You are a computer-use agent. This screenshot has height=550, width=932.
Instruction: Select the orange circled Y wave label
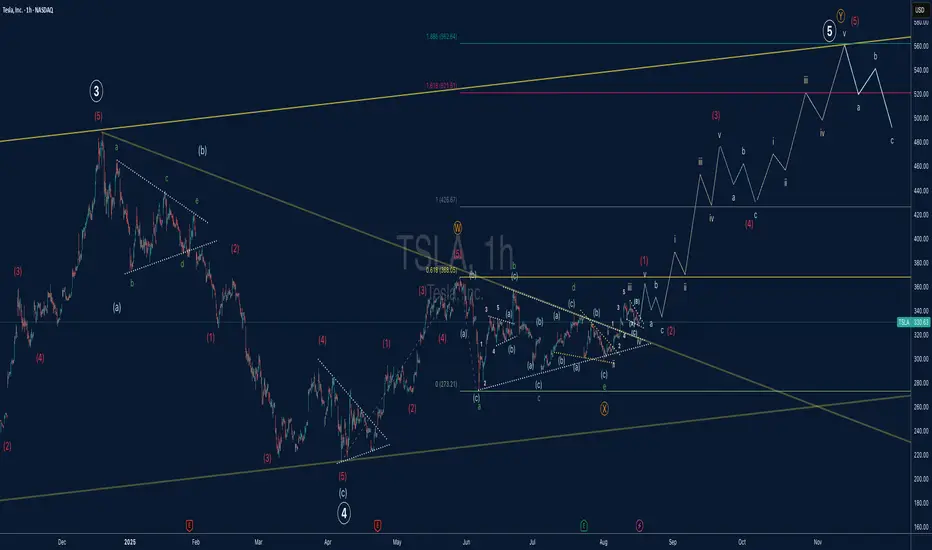[840, 15]
